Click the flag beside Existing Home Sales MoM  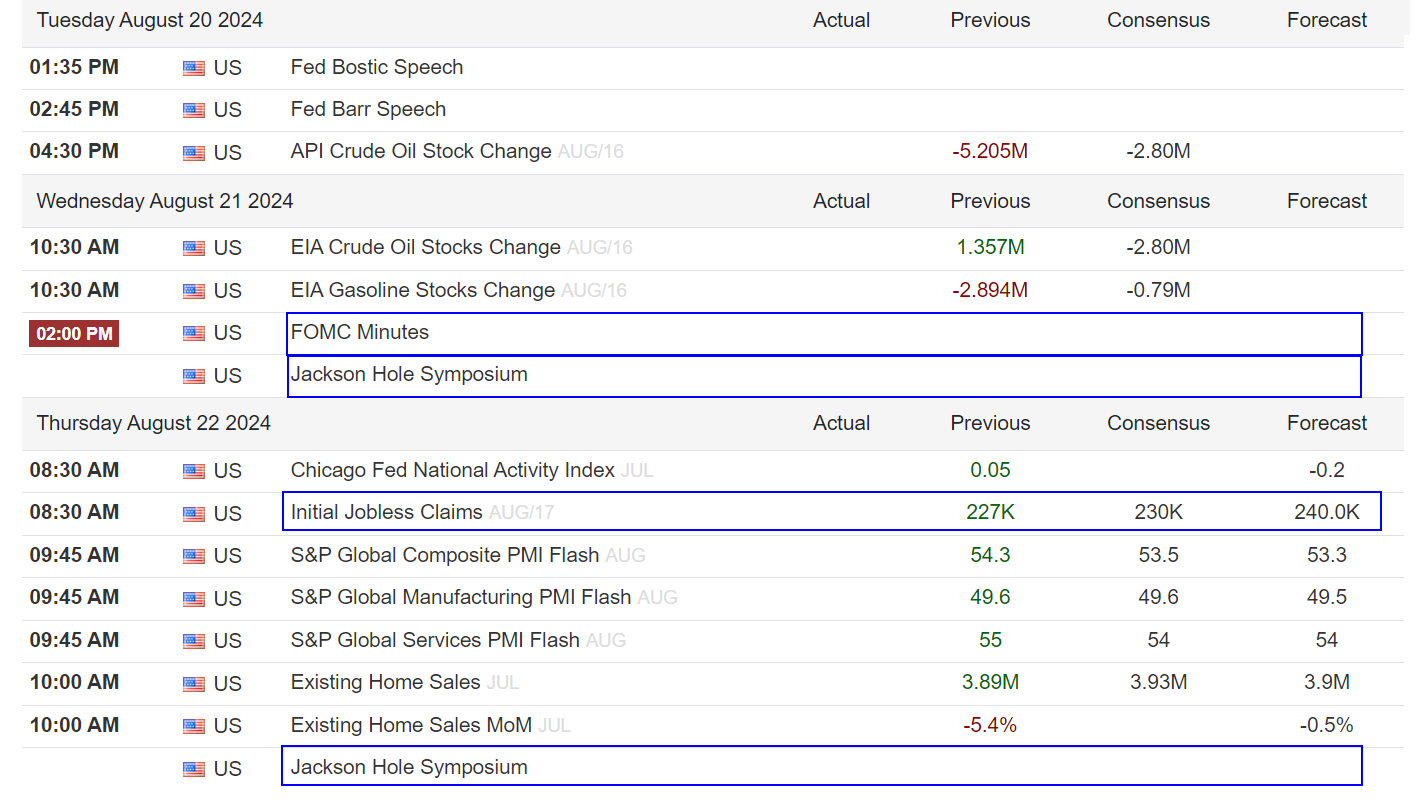tap(194, 726)
